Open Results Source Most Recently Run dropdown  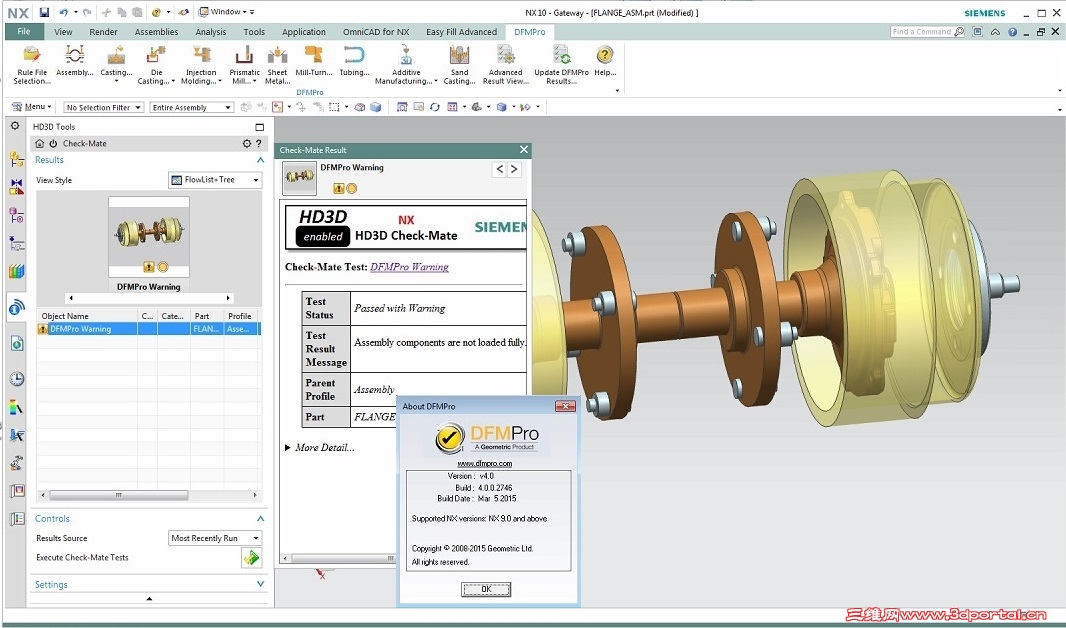click(x=215, y=538)
